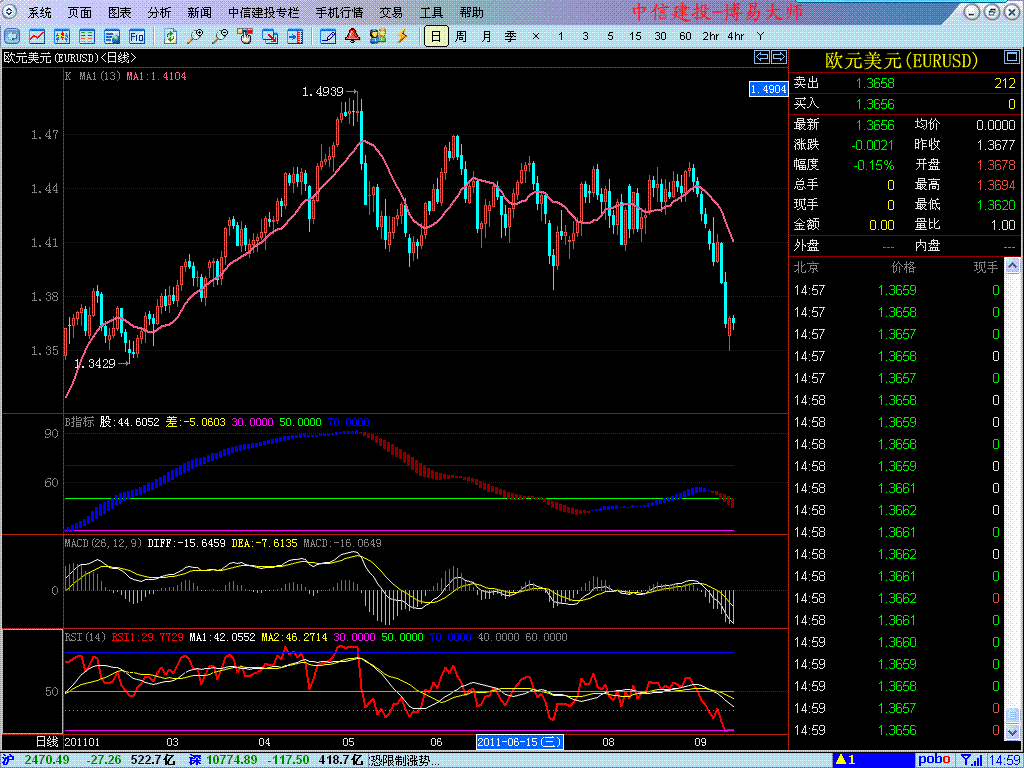The height and width of the screenshot is (768, 1024).
Task: Open the 系统 menu
Action: [40, 12]
